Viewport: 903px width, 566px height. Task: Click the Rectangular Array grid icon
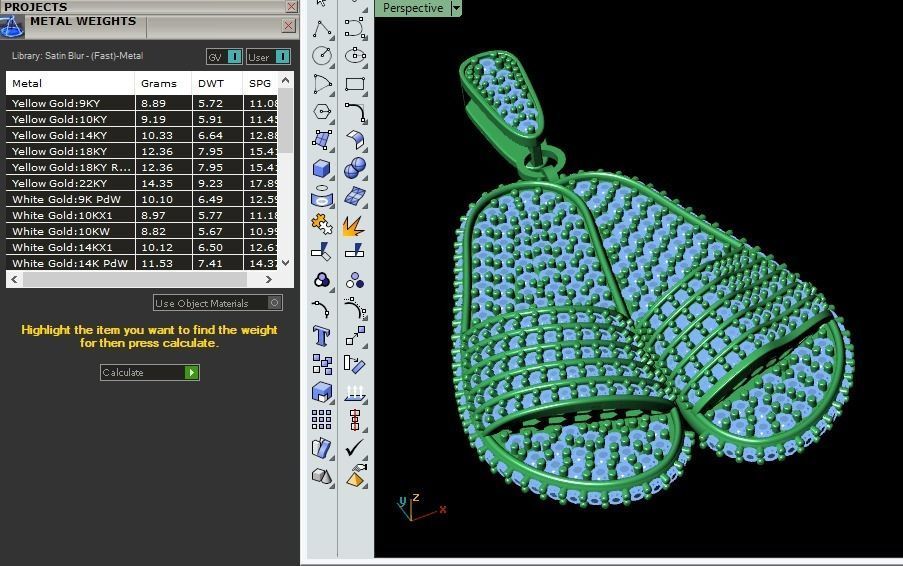[322, 420]
